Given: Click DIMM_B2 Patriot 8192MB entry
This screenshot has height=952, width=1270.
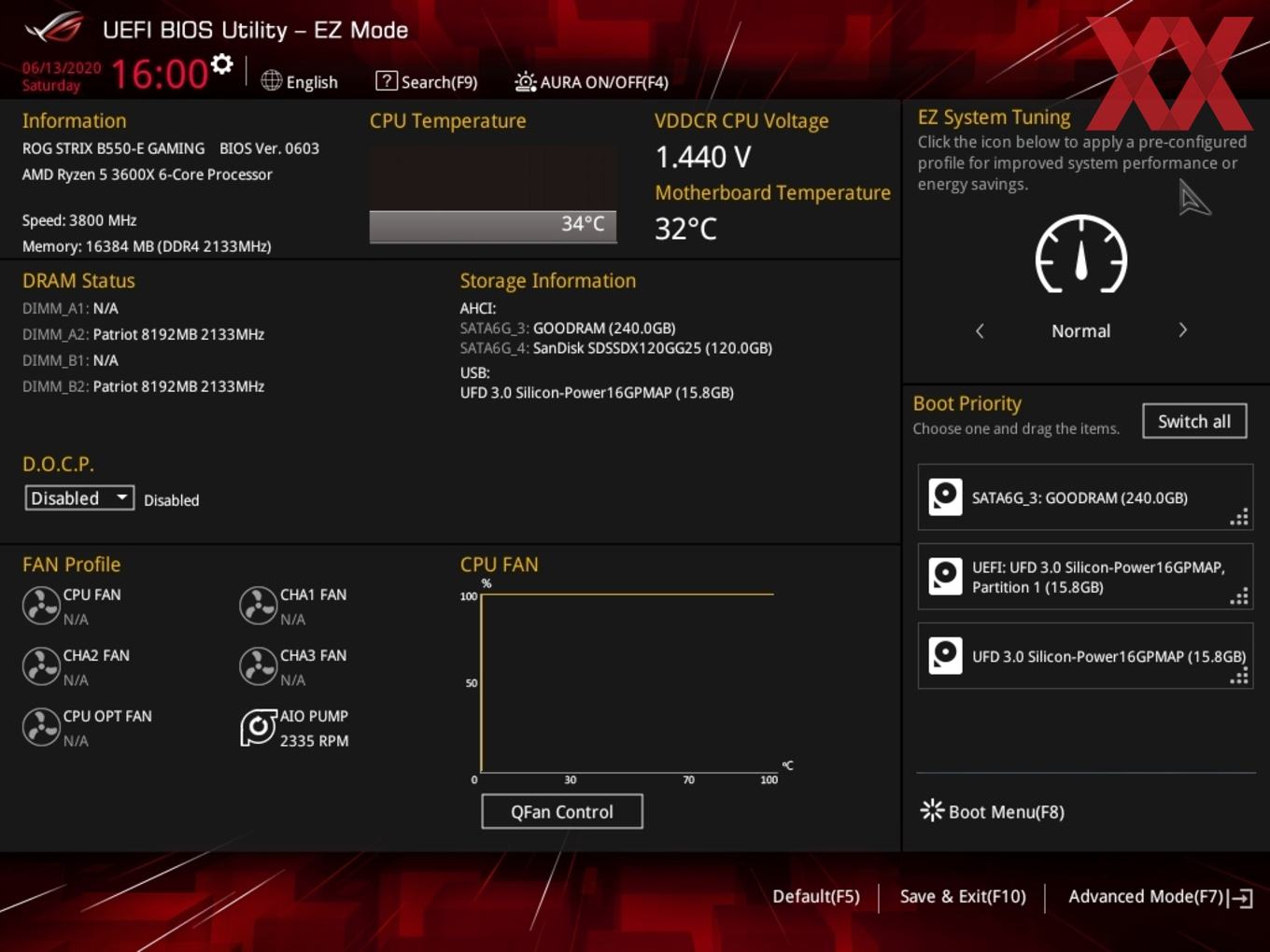Looking at the screenshot, I should pyautogui.click(x=143, y=386).
